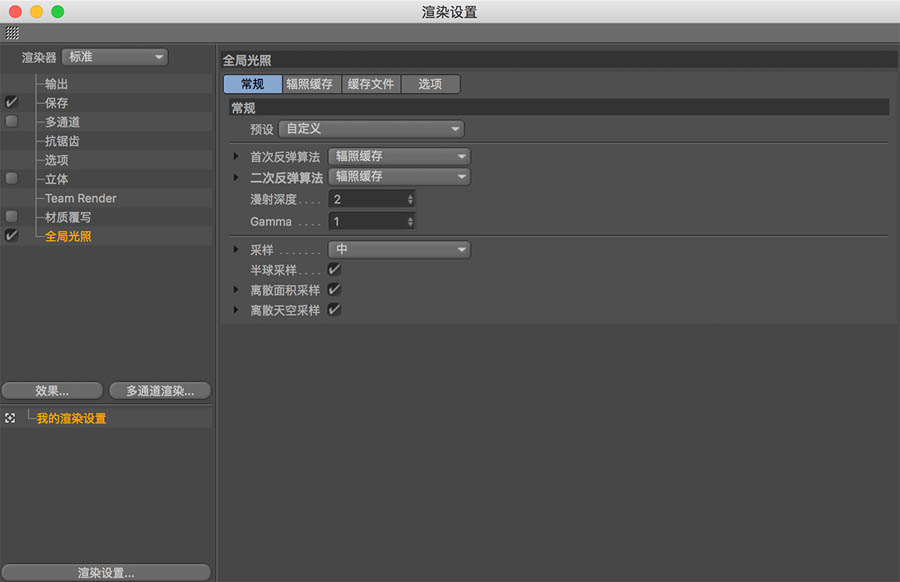Image resolution: width=900 pixels, height=582 pixels.
Task: Click the 漫射深度 stepper arrows
Action: tap(410, 199)
